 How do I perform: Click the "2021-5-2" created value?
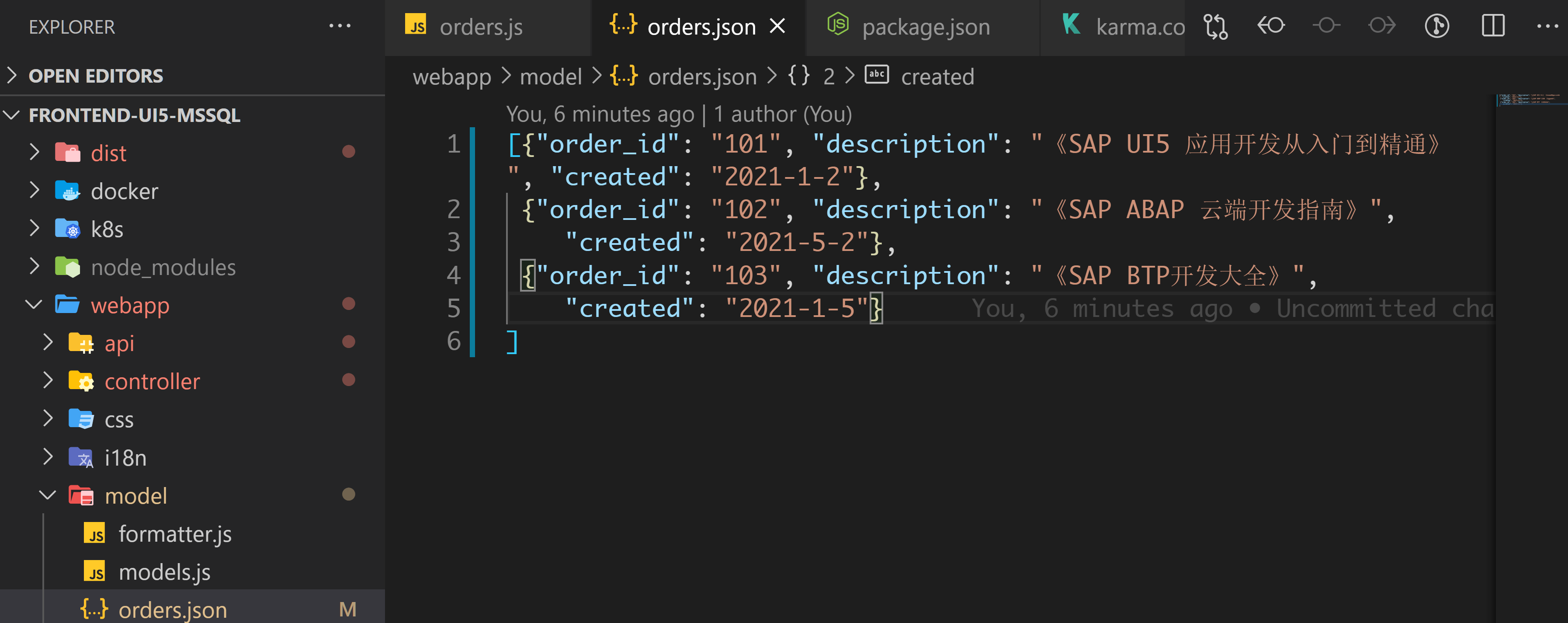pos(796,242)
